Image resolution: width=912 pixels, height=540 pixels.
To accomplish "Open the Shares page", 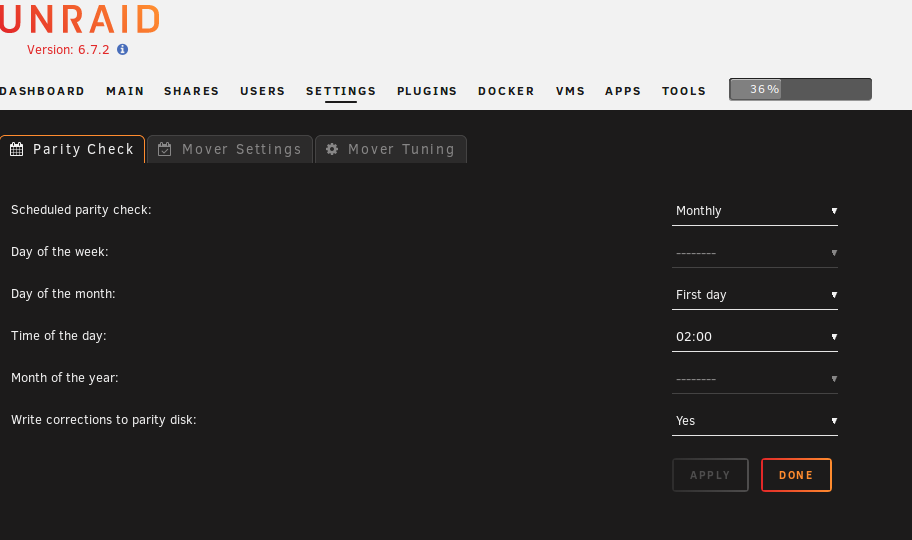I will coord(191,91).
